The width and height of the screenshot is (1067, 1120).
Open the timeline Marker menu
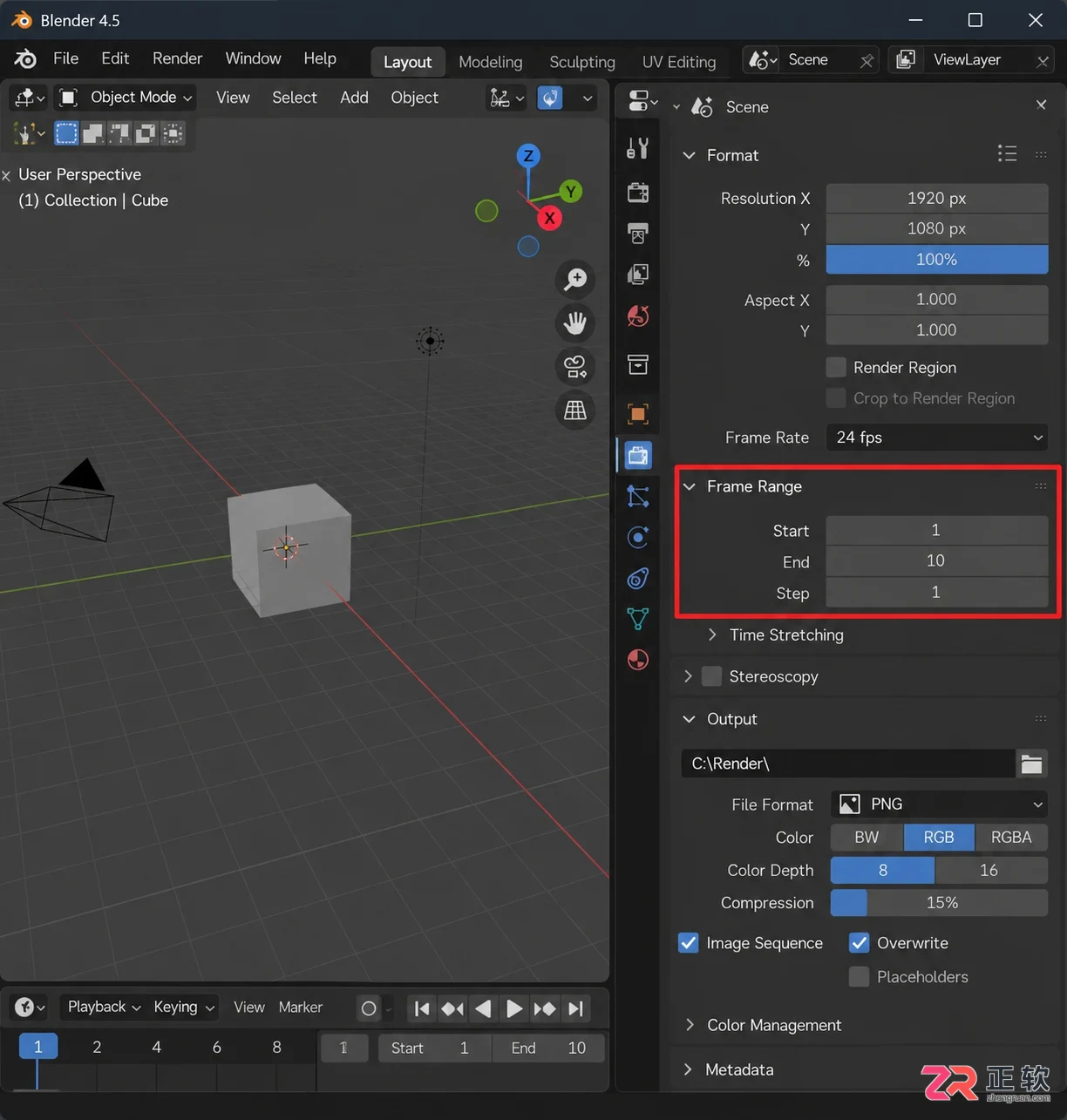pyautogui.click(x=301, y=1007)
